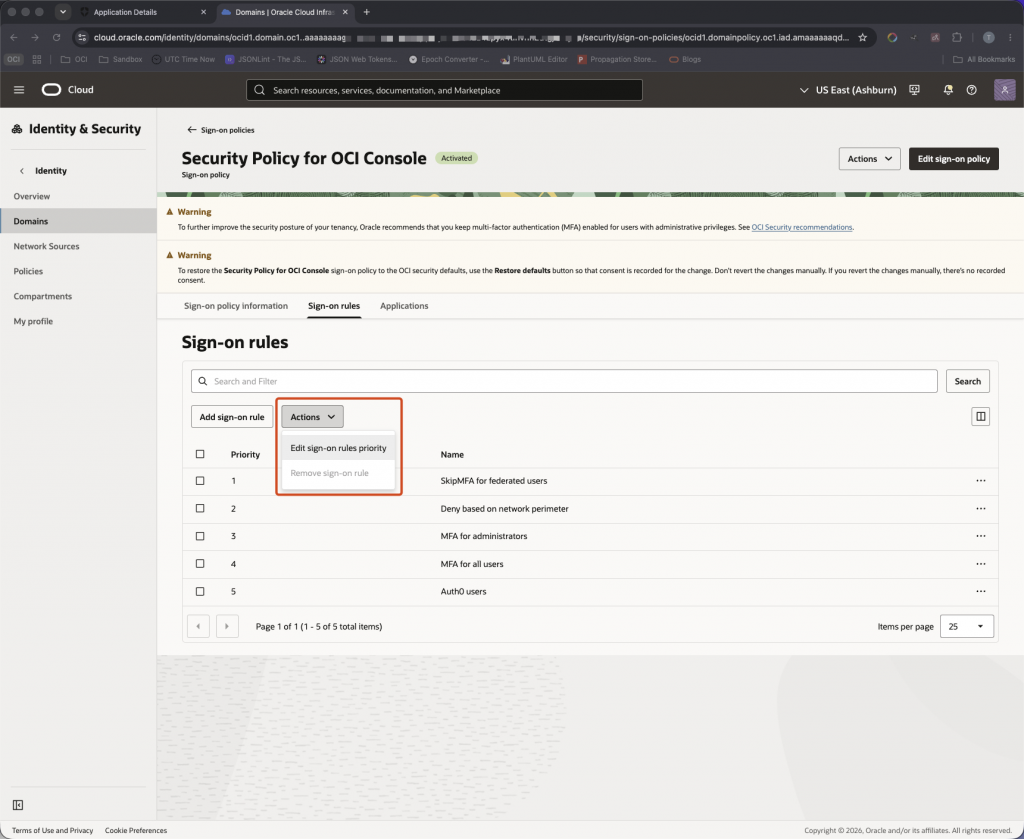Open the hamburger navigation menu
The width and height of the screenshot is (1024, 839).
tap(19, 89)
